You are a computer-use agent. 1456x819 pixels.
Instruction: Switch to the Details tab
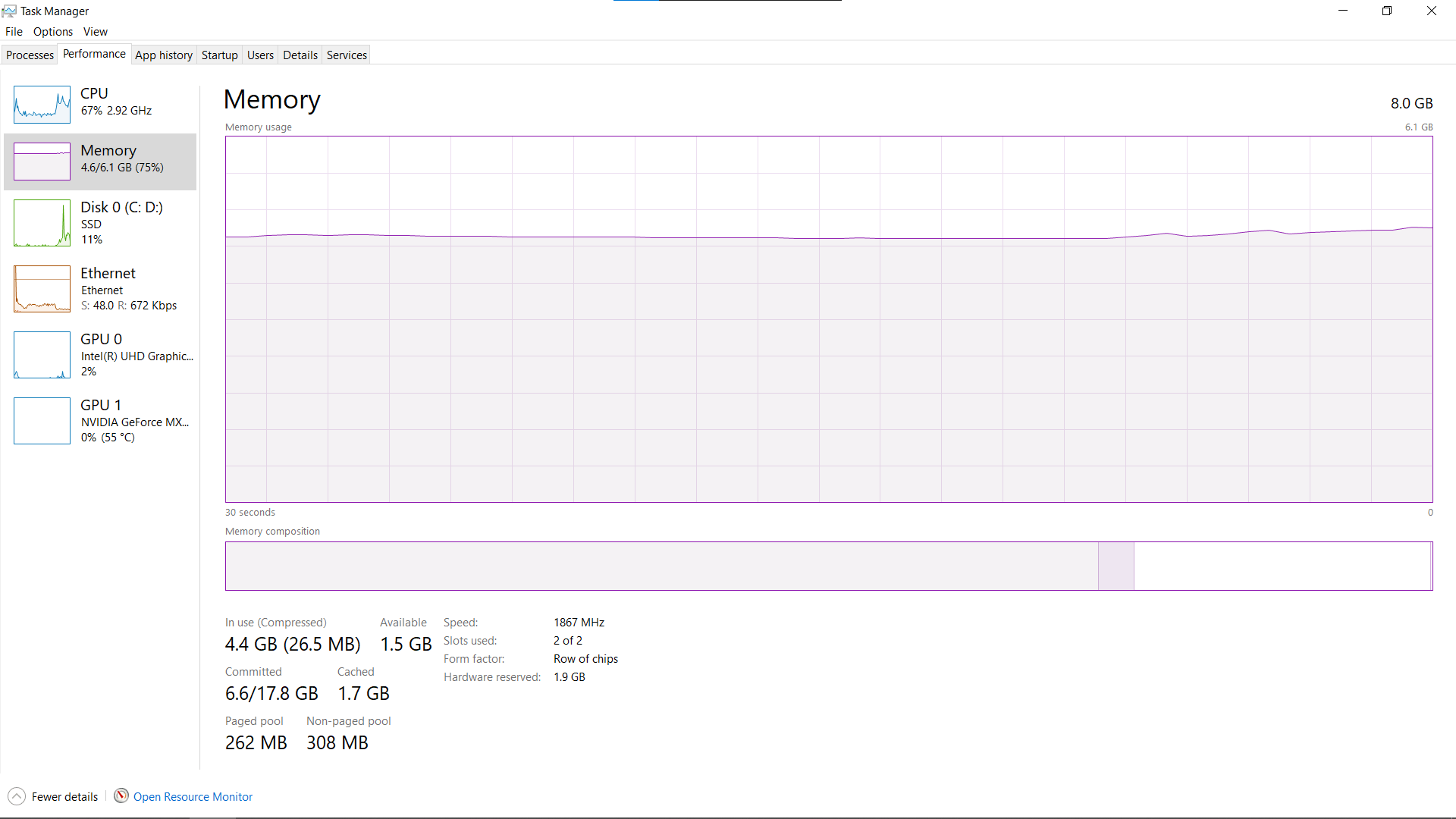[x=300, y=55]
